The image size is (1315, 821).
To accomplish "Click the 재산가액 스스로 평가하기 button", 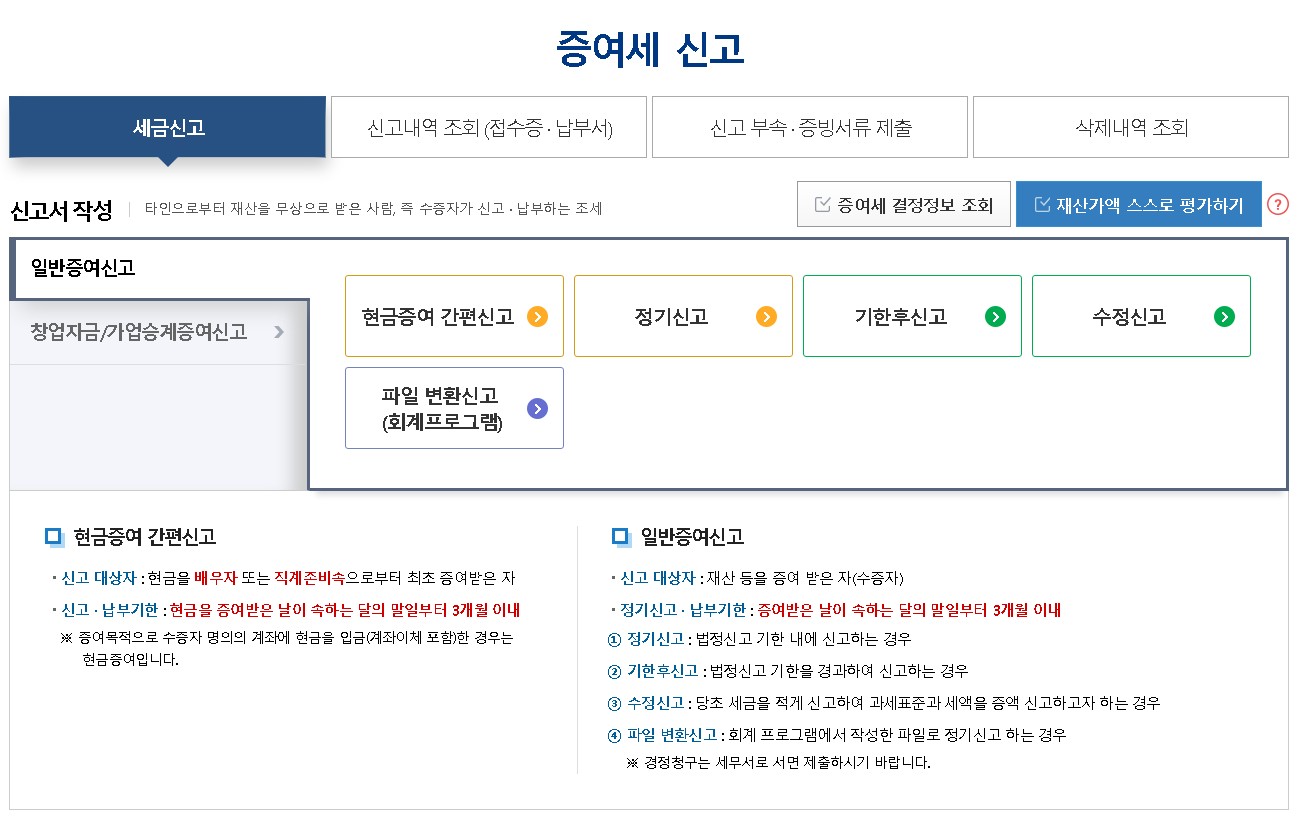I will point(1138,203).
